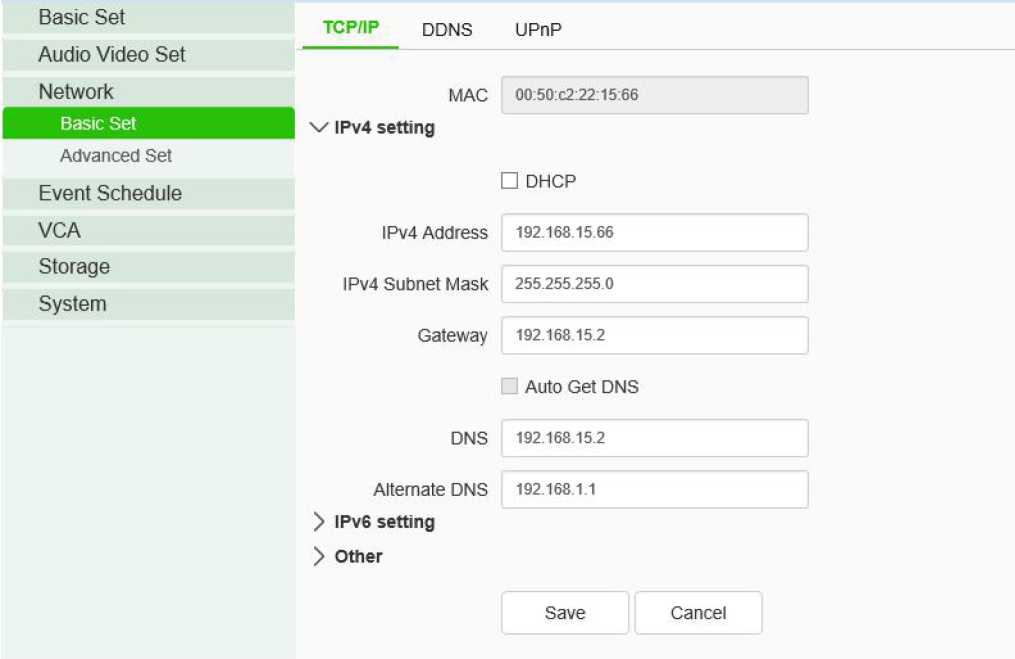
Task: Switch to the DDNS tab
Action: click(447, 29)
